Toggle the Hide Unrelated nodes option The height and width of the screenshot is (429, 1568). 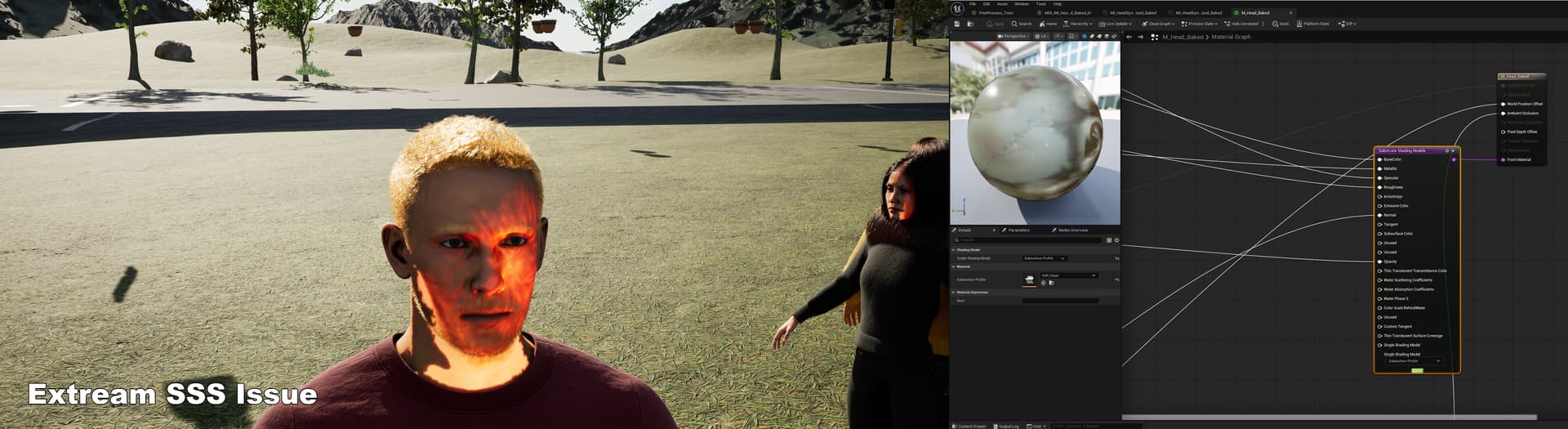point(1241,24)
